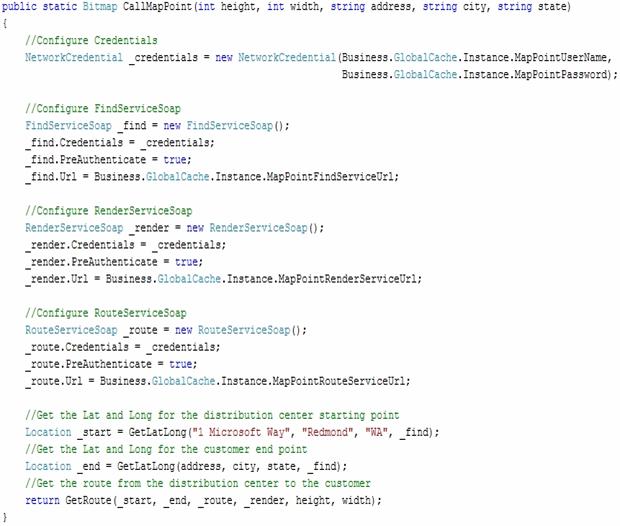Click the MapPointUserName property text
620x526 pixels.
[x=561, y=58]
